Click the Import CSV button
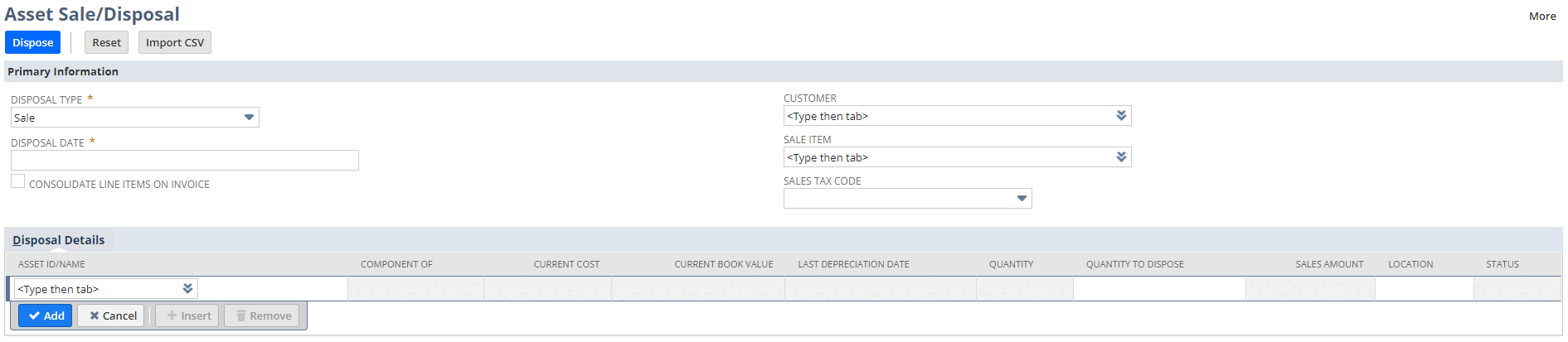Viewport: 1568px width, 342px height. [x=174, y=42]
